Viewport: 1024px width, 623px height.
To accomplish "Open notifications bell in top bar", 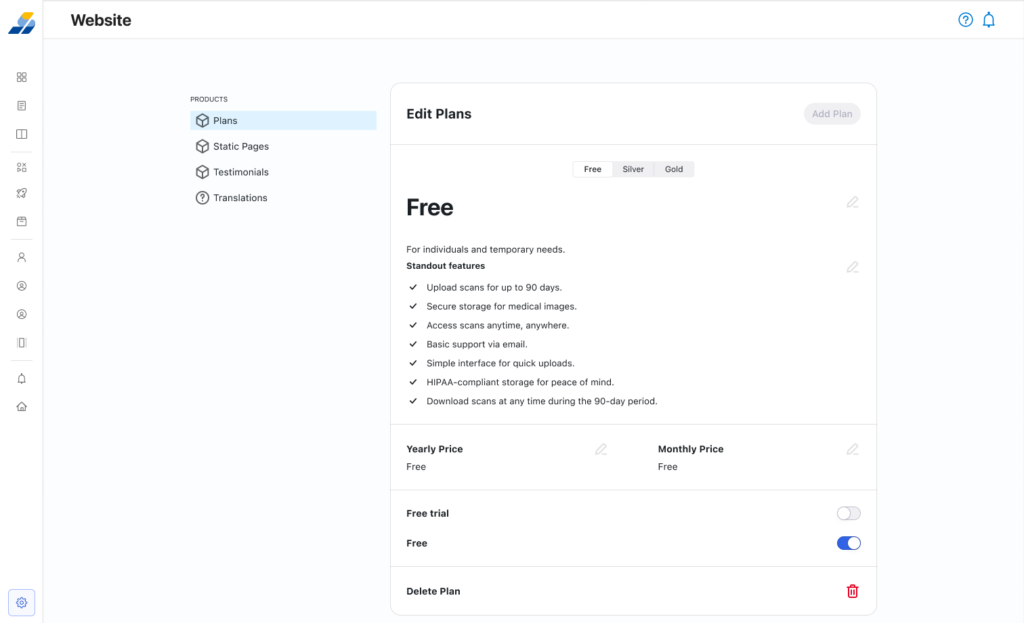I will 988,20.
